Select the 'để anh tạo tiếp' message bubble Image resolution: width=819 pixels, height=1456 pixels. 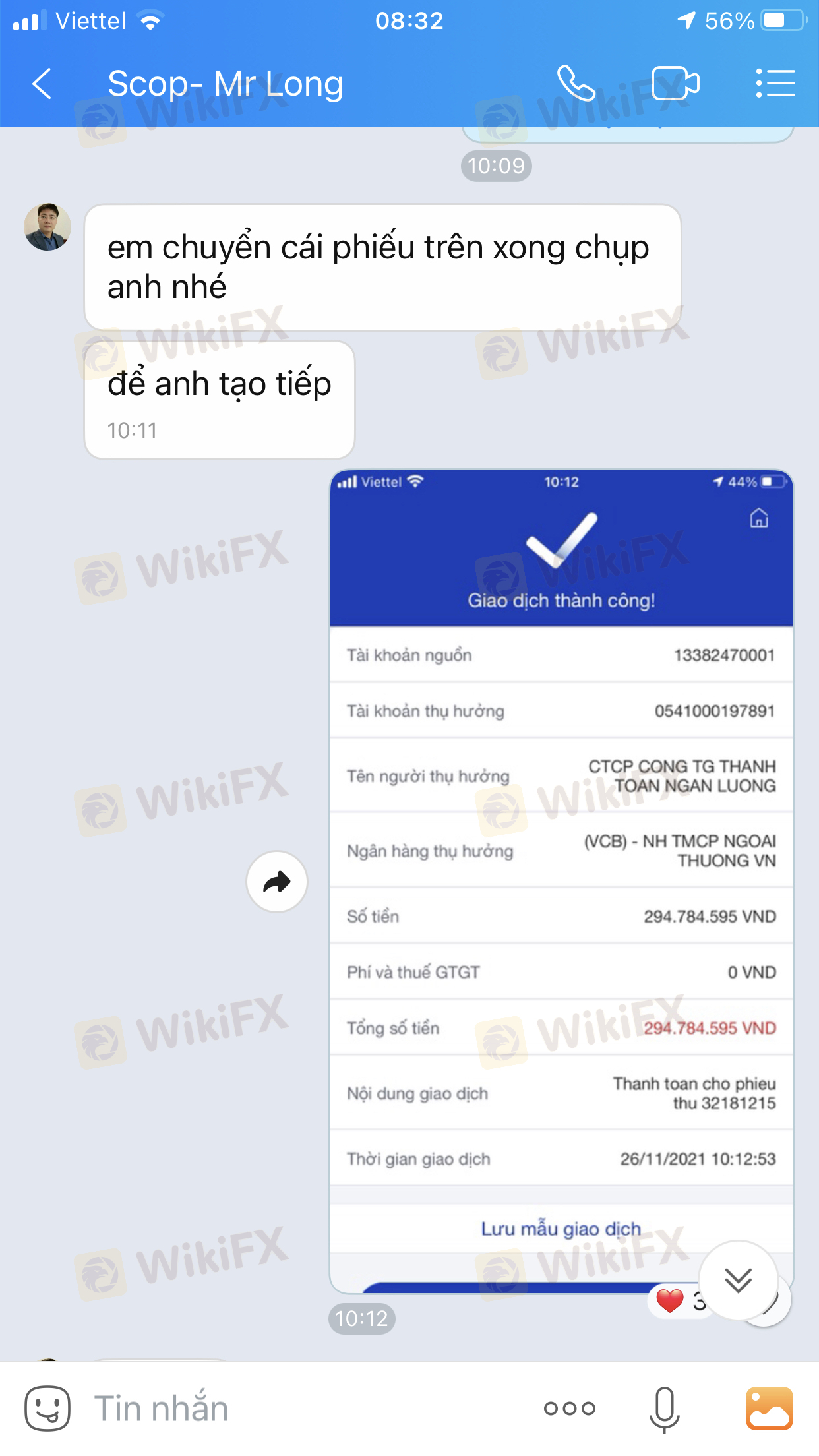(x=220, y=400)
